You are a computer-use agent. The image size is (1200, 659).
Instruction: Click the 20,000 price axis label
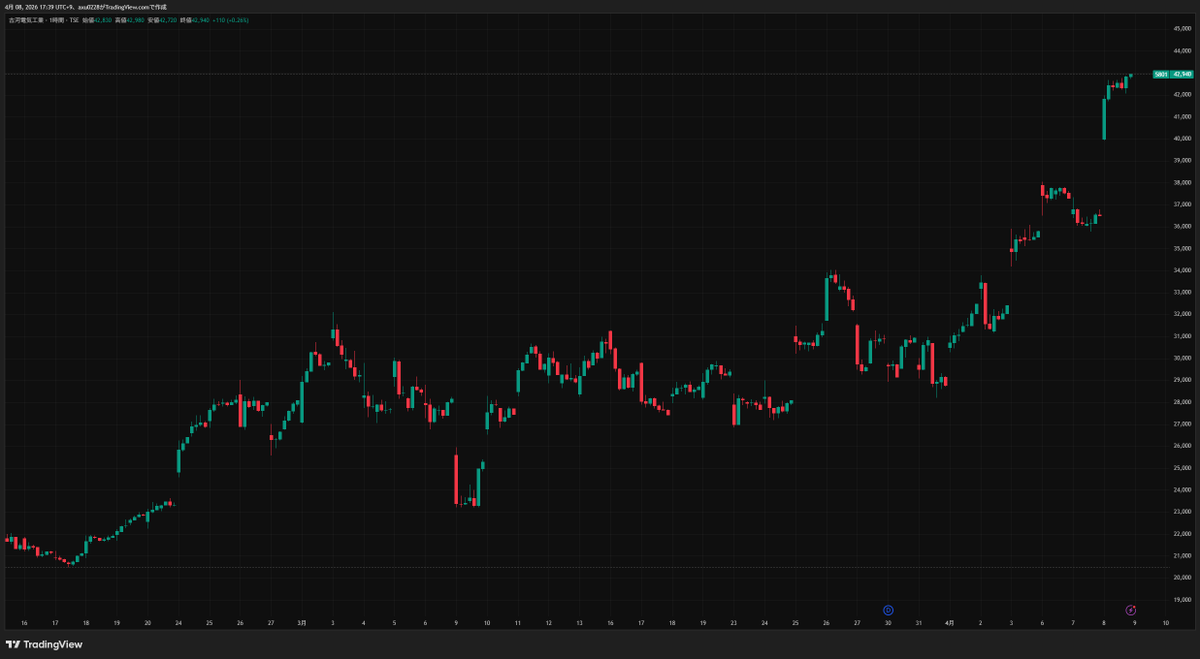click(x=1182, y=577)
